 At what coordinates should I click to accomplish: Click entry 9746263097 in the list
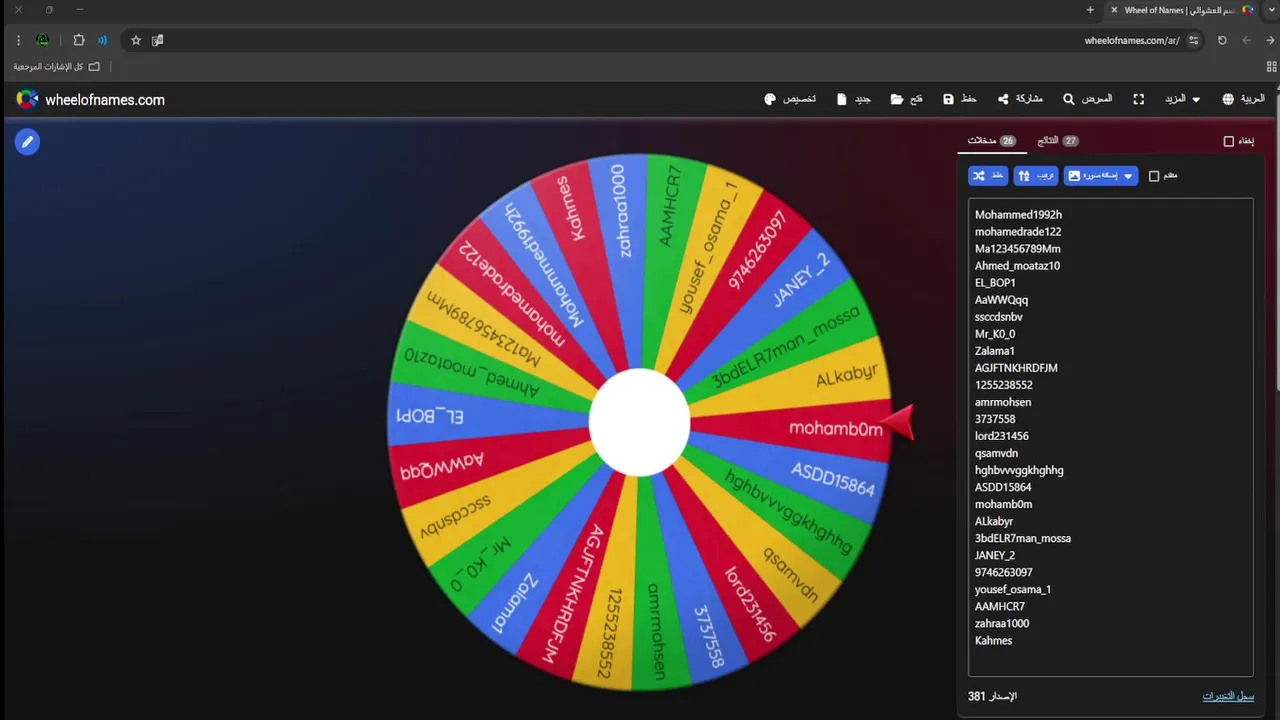[x=1004, y=572]
